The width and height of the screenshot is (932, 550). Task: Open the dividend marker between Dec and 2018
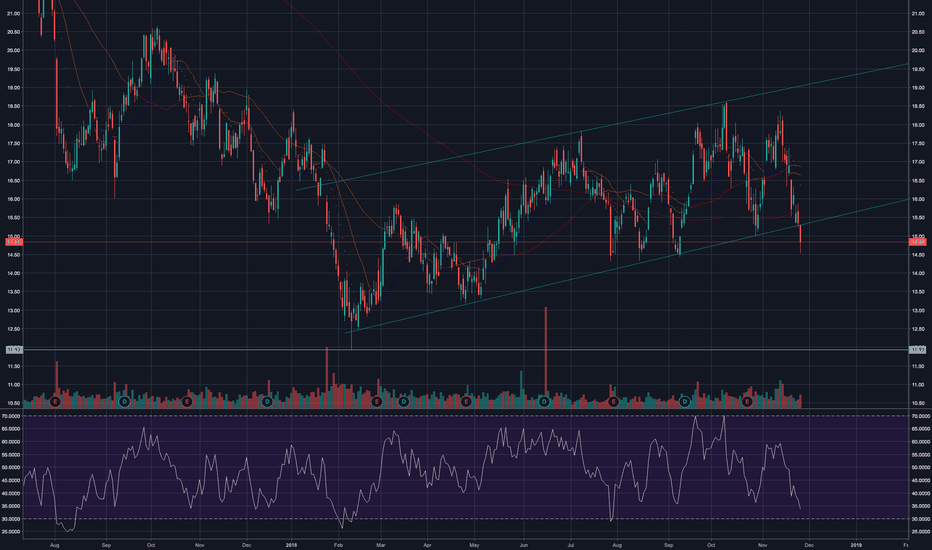click(267, 402)
